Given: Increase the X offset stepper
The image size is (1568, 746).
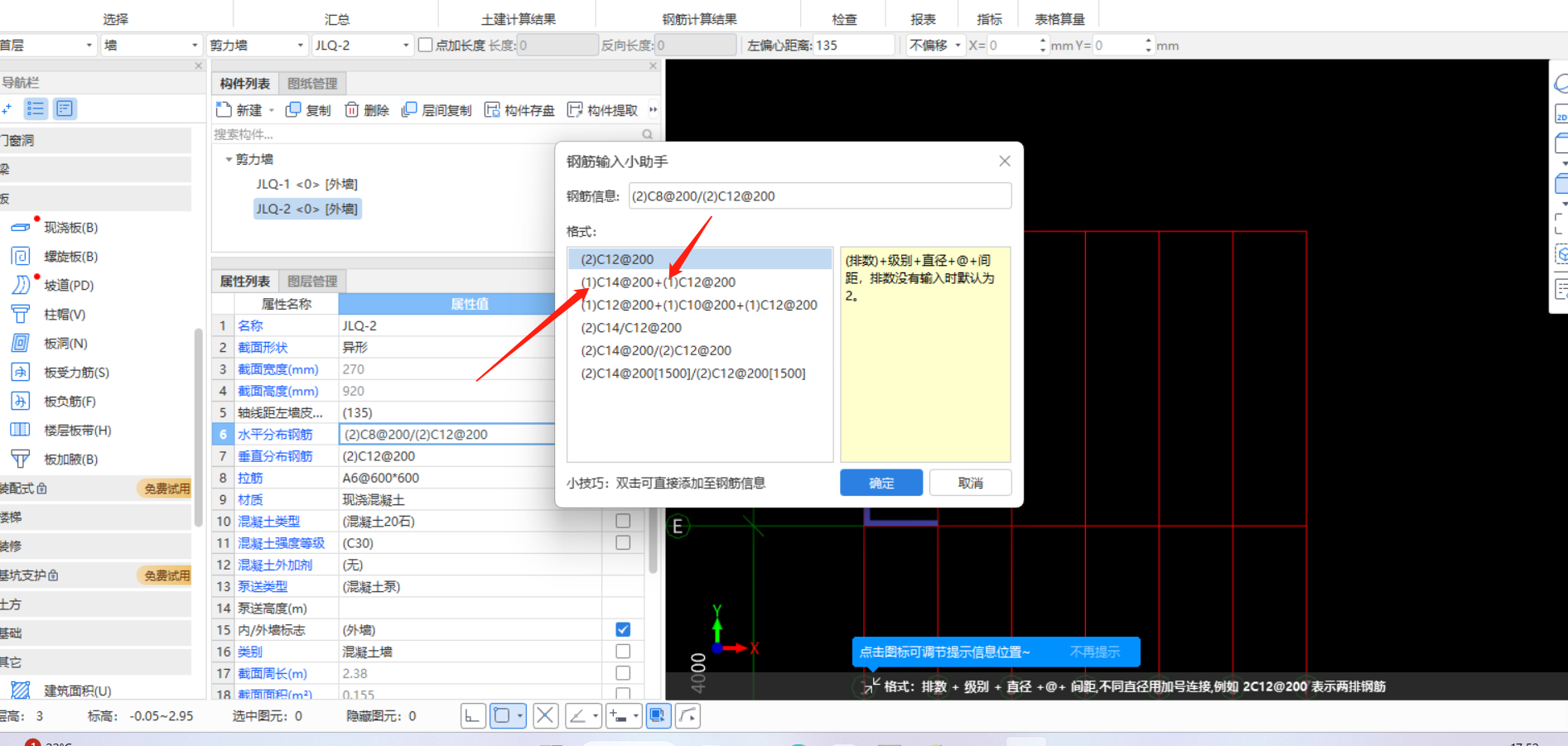Looking at the screenshot, I should tap(1043, 41).
